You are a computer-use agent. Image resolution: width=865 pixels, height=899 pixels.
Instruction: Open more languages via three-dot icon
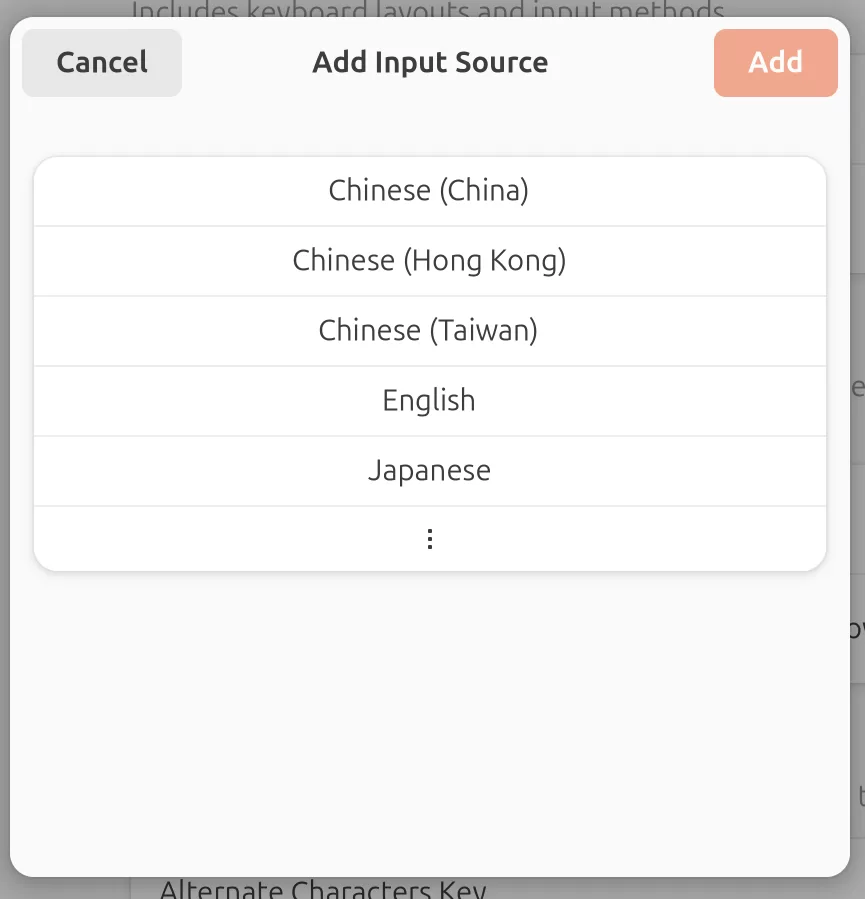click(x=430, y=540)
